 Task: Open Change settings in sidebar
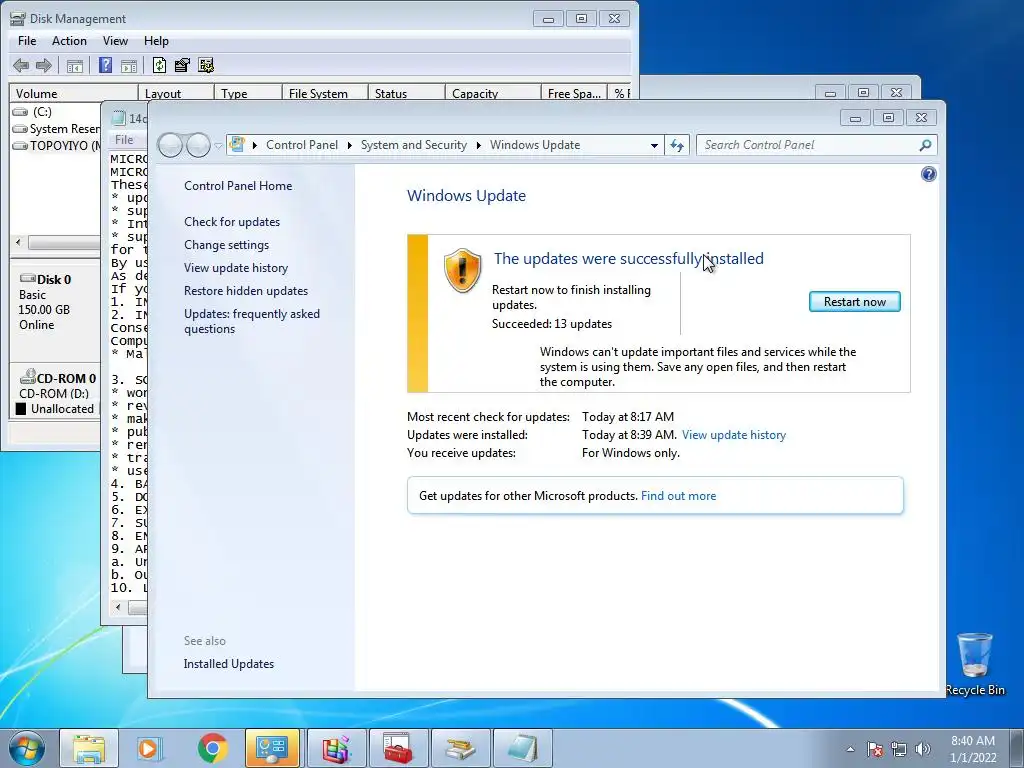click(226, 245)
